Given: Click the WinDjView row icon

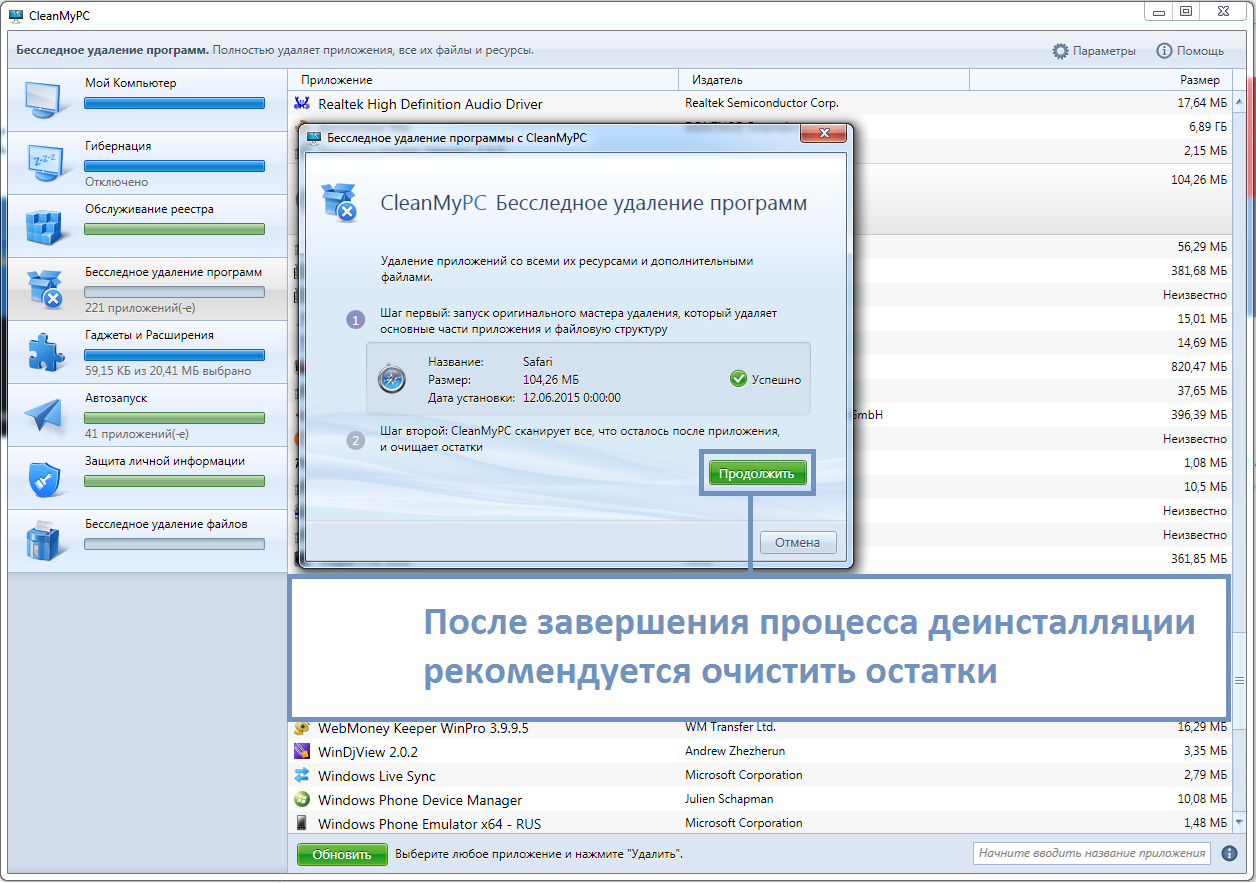Looking at the screenshot, I should coord(302,751).
